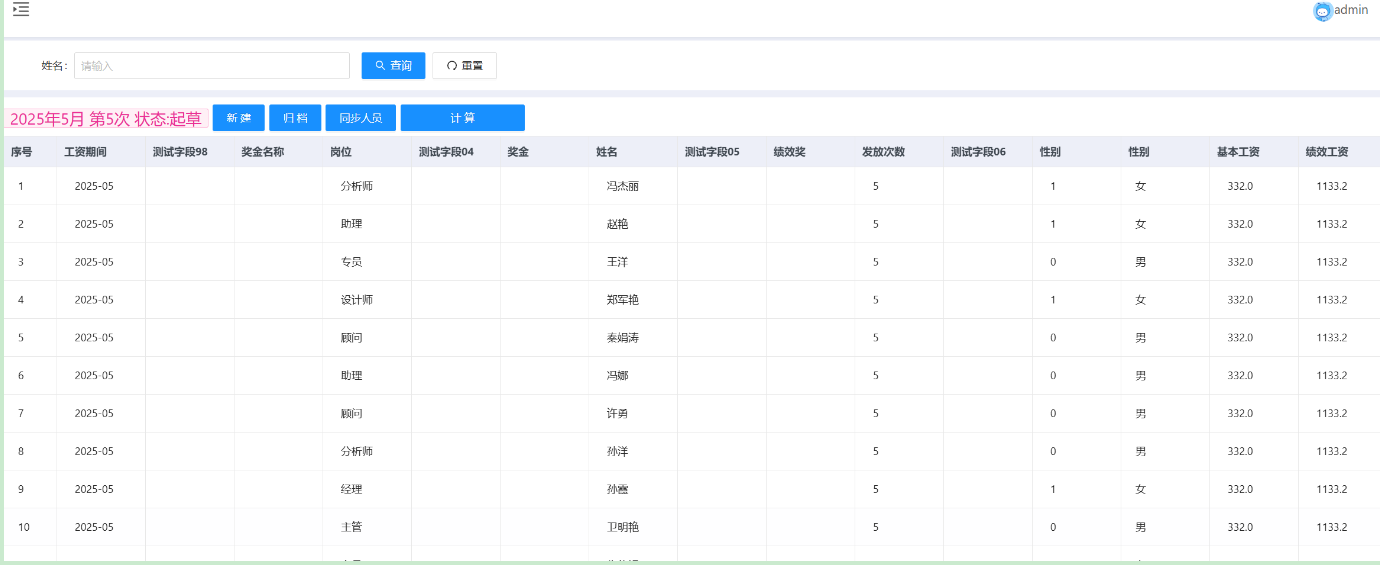This screenshot has width=1380, height=565.
Task: Click 发放次数 value 5 in 孙洋 row
Action: [x=876, y=451]
